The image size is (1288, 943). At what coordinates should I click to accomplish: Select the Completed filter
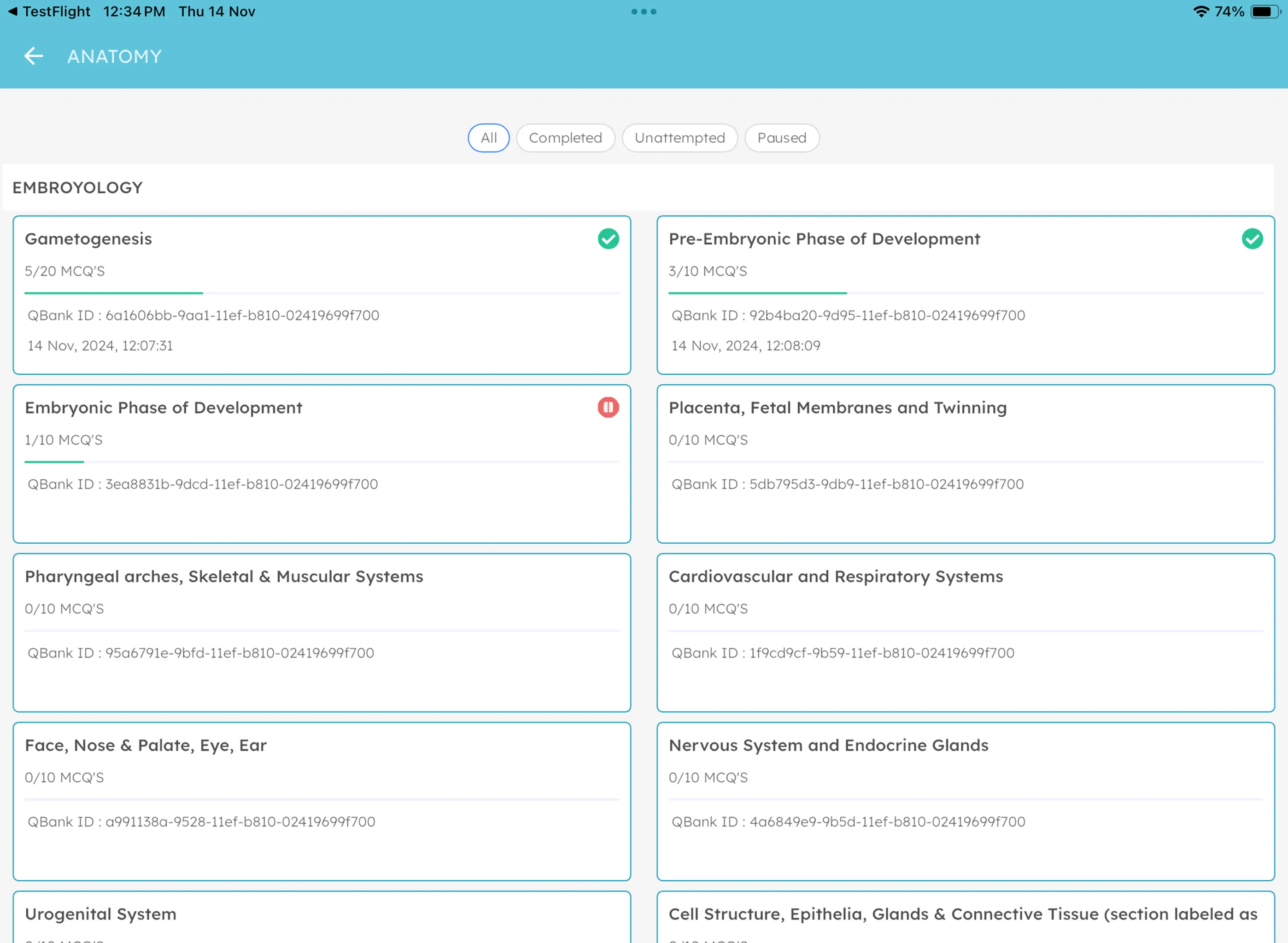(x=565, y=138)
